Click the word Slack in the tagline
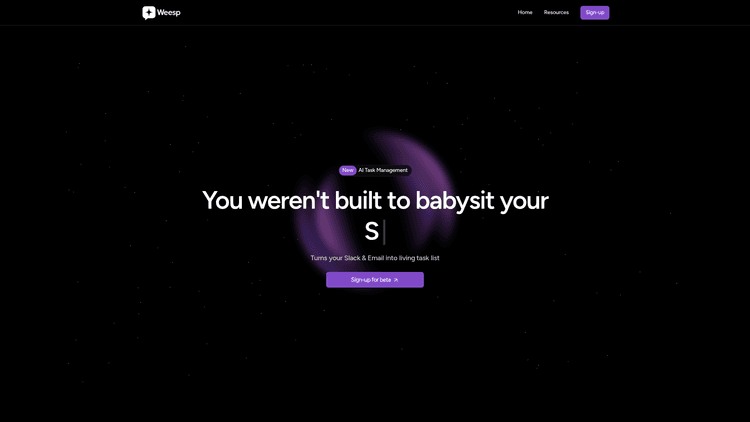 point(352,258)
